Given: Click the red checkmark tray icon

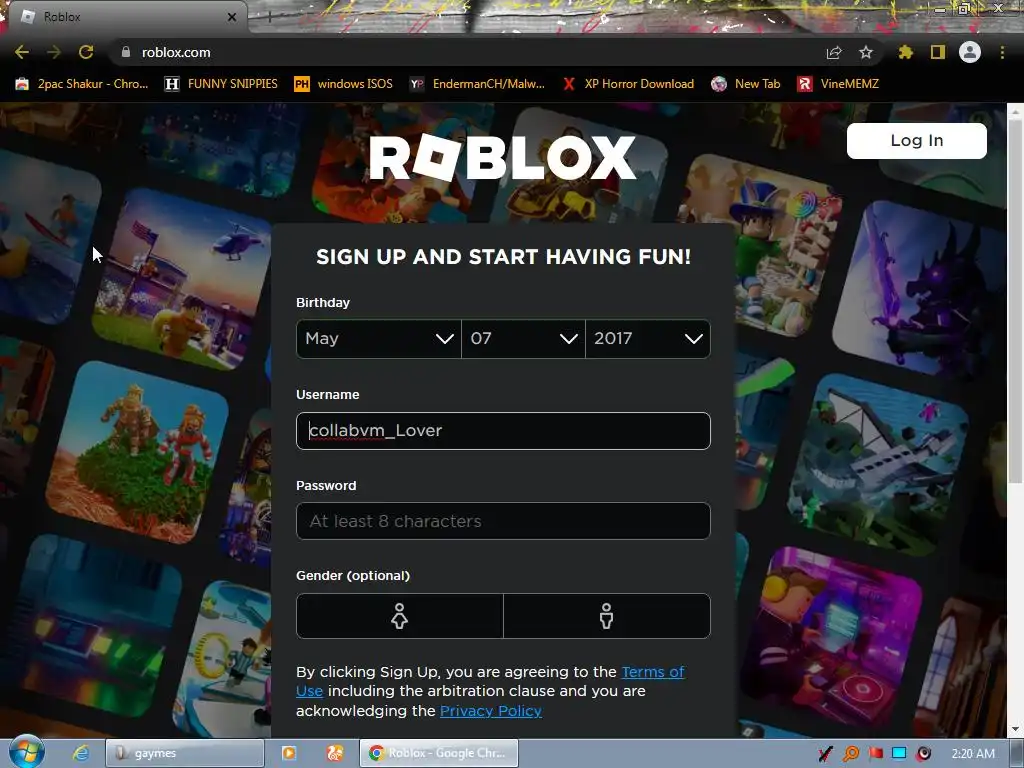Looking at the screenshot, I should point(825,754).
